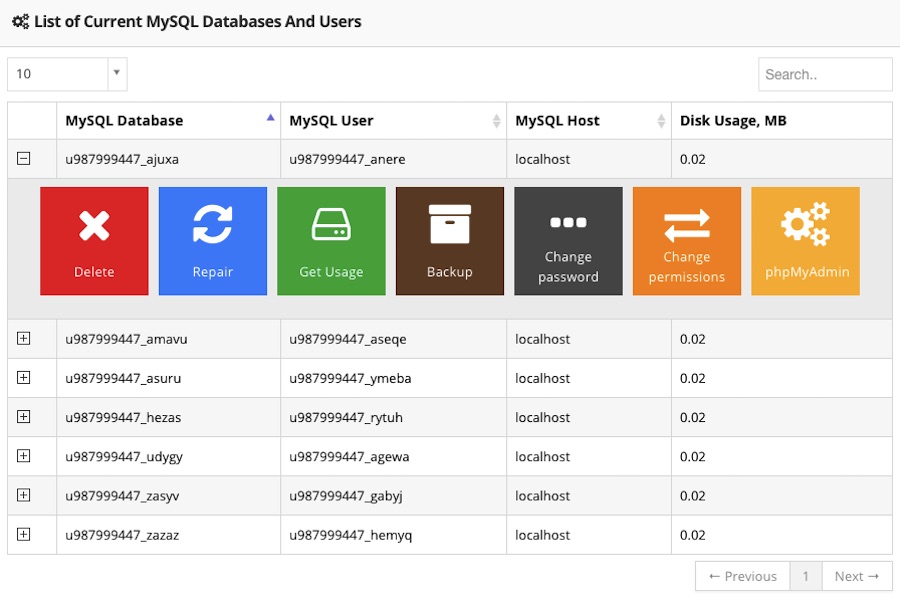Expand the u987999447_zazaz row
Image resolution: width=900 pixels, height=599 pixels.
click(24, 534)
